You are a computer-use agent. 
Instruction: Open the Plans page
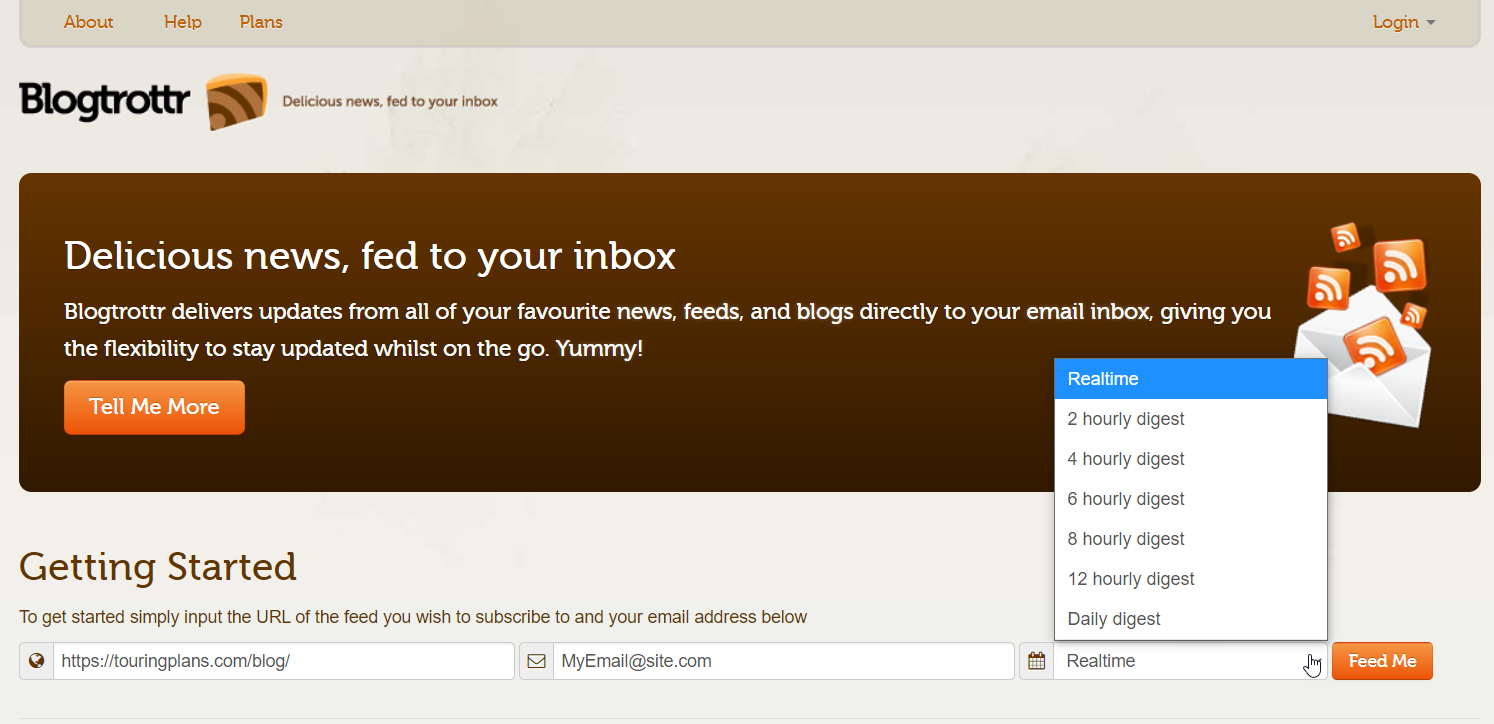261,22
